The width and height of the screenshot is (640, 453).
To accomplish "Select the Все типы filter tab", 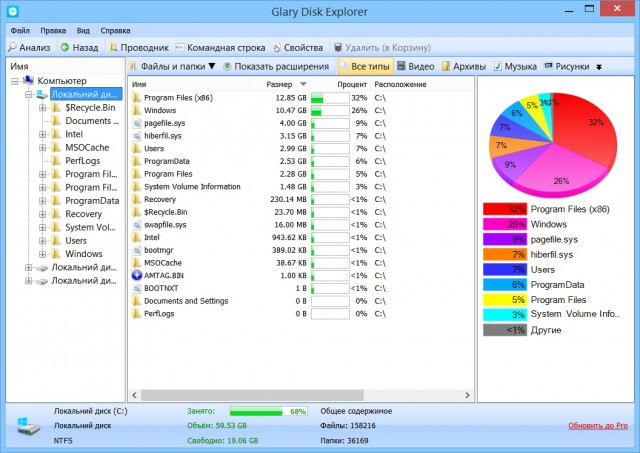I will coord(365,66).
